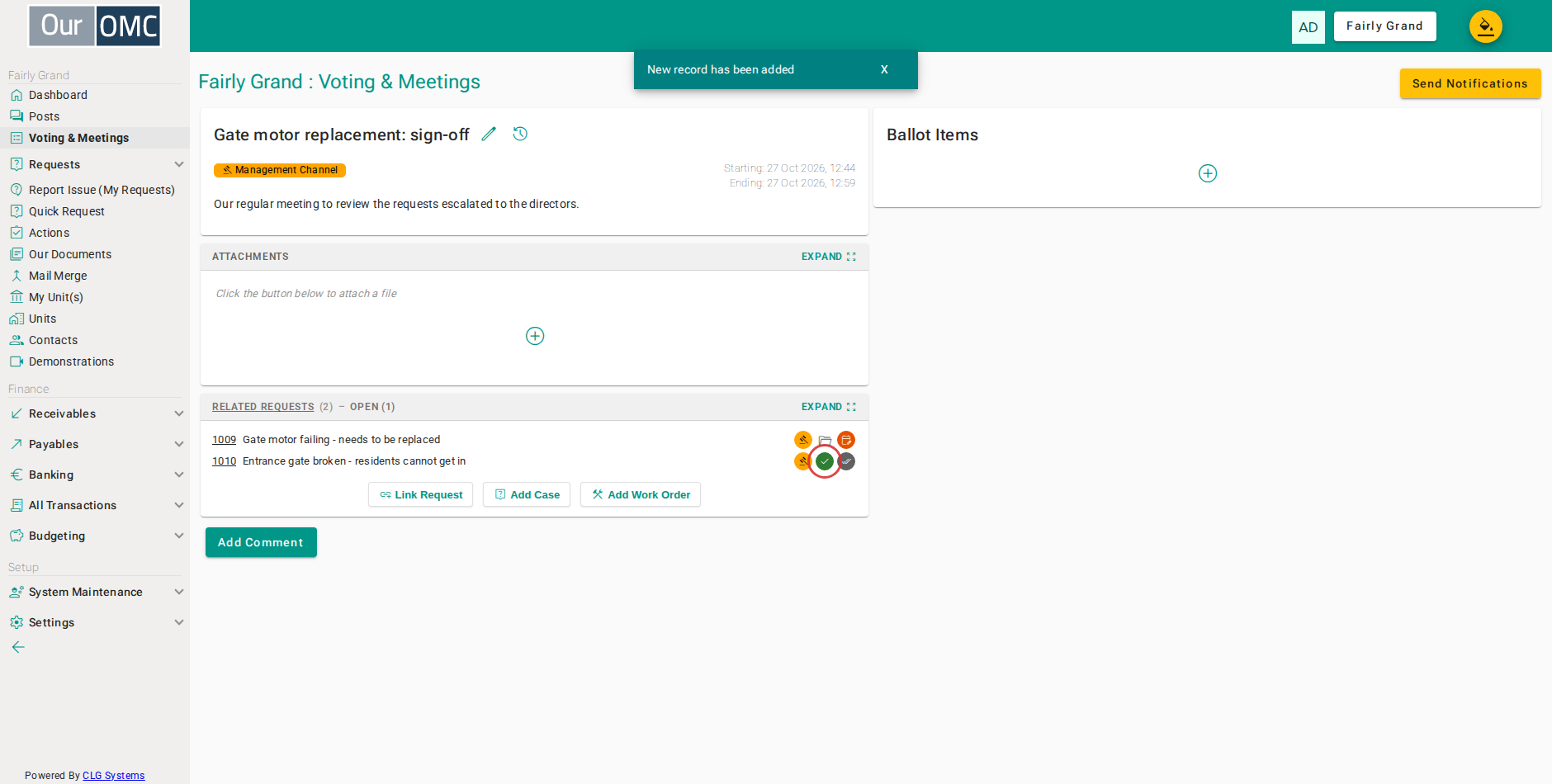
Task: Click the Add Comment button
Action: (261, 542)
